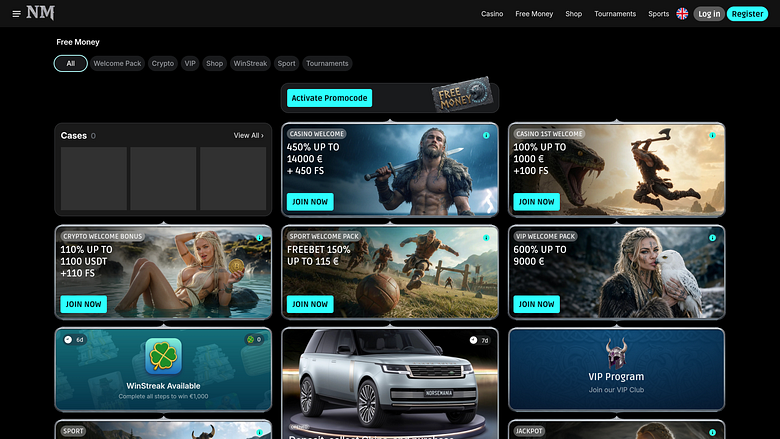This screenshot has width=780, height=439.
Task: Open the VIP Program card
Action: point(616,369)
